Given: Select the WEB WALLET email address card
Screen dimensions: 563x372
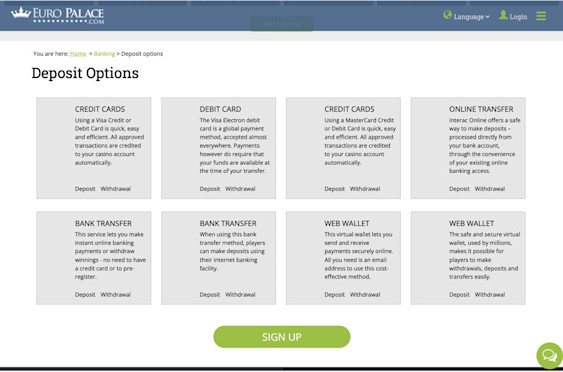Looking at the screenshot, I should tap(343, 258).
